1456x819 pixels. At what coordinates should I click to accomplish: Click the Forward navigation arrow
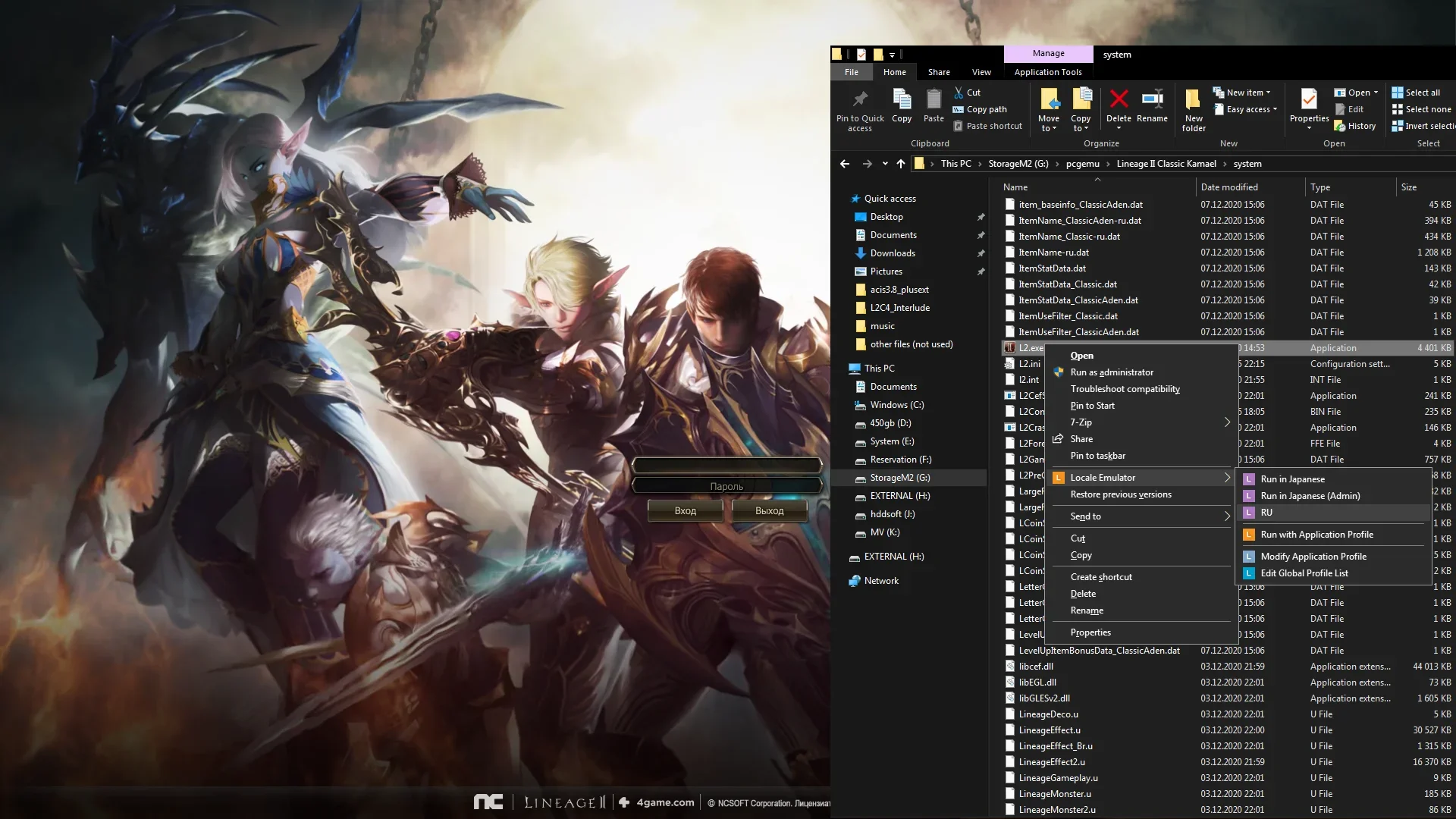pos(867,164)
